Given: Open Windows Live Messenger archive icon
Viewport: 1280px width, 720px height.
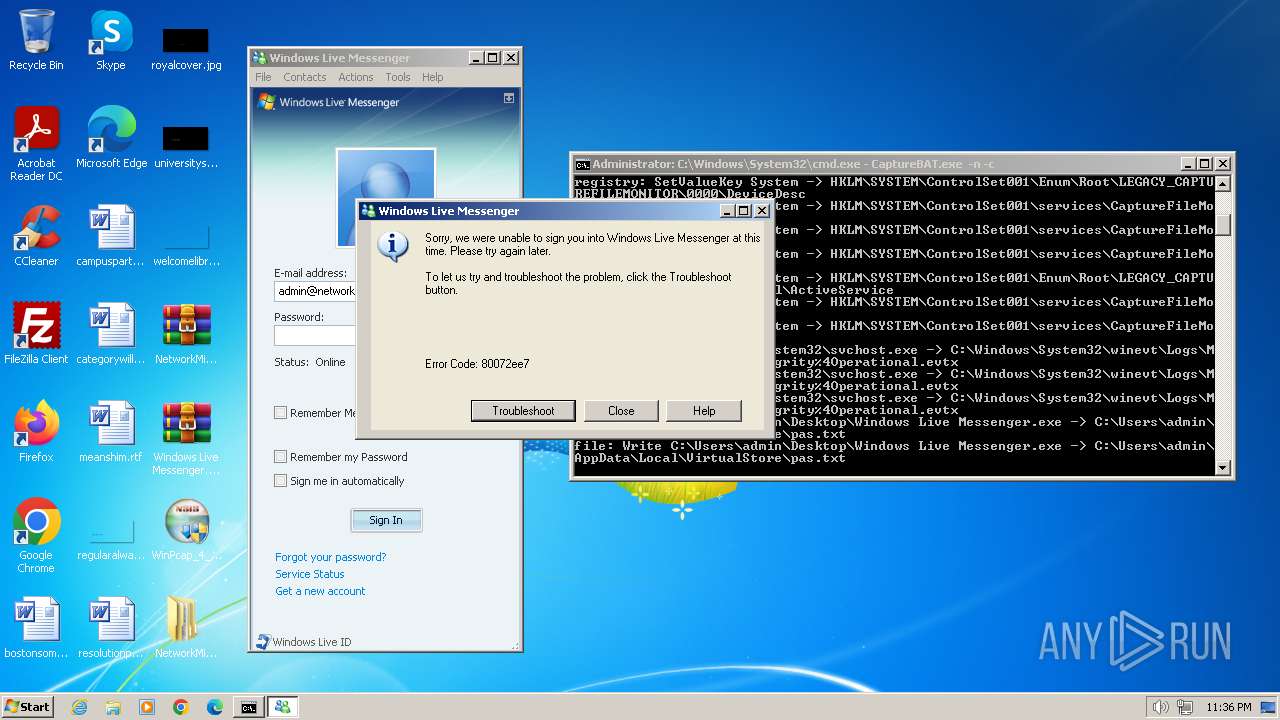Looking at the screenshot, I should [186, 438].
